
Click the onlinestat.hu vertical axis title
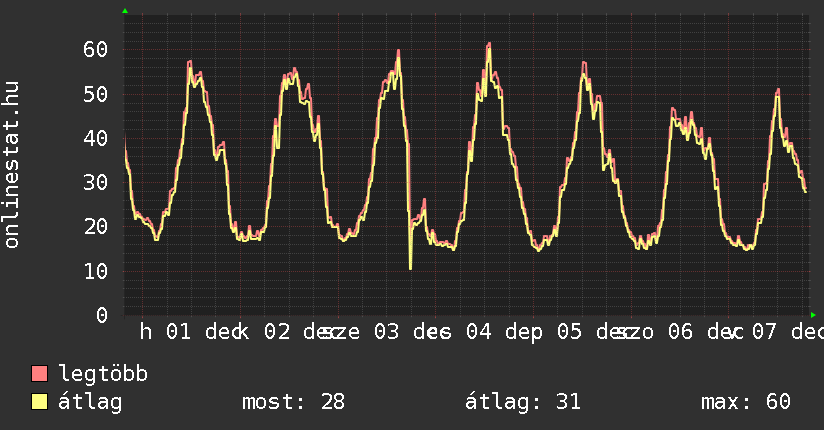click(x=12, y=165)
